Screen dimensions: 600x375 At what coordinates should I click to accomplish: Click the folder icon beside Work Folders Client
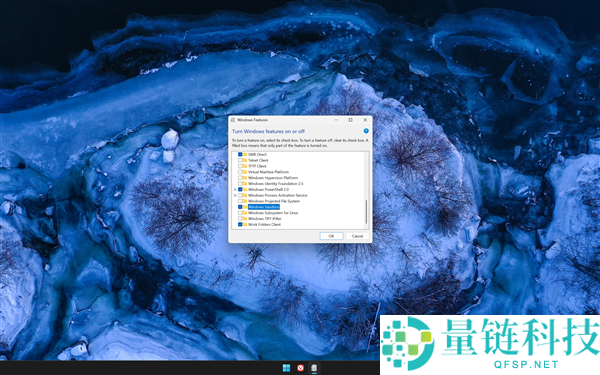(245, 224)
